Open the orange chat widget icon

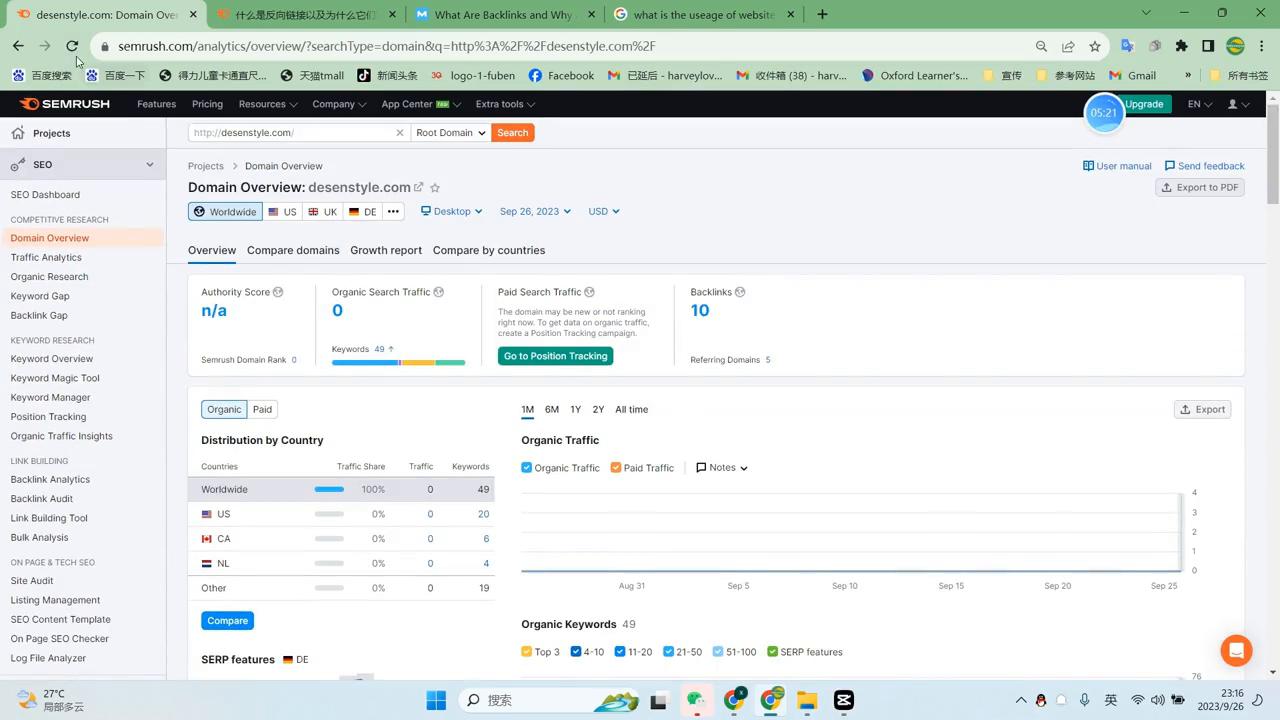point(1237,650)
